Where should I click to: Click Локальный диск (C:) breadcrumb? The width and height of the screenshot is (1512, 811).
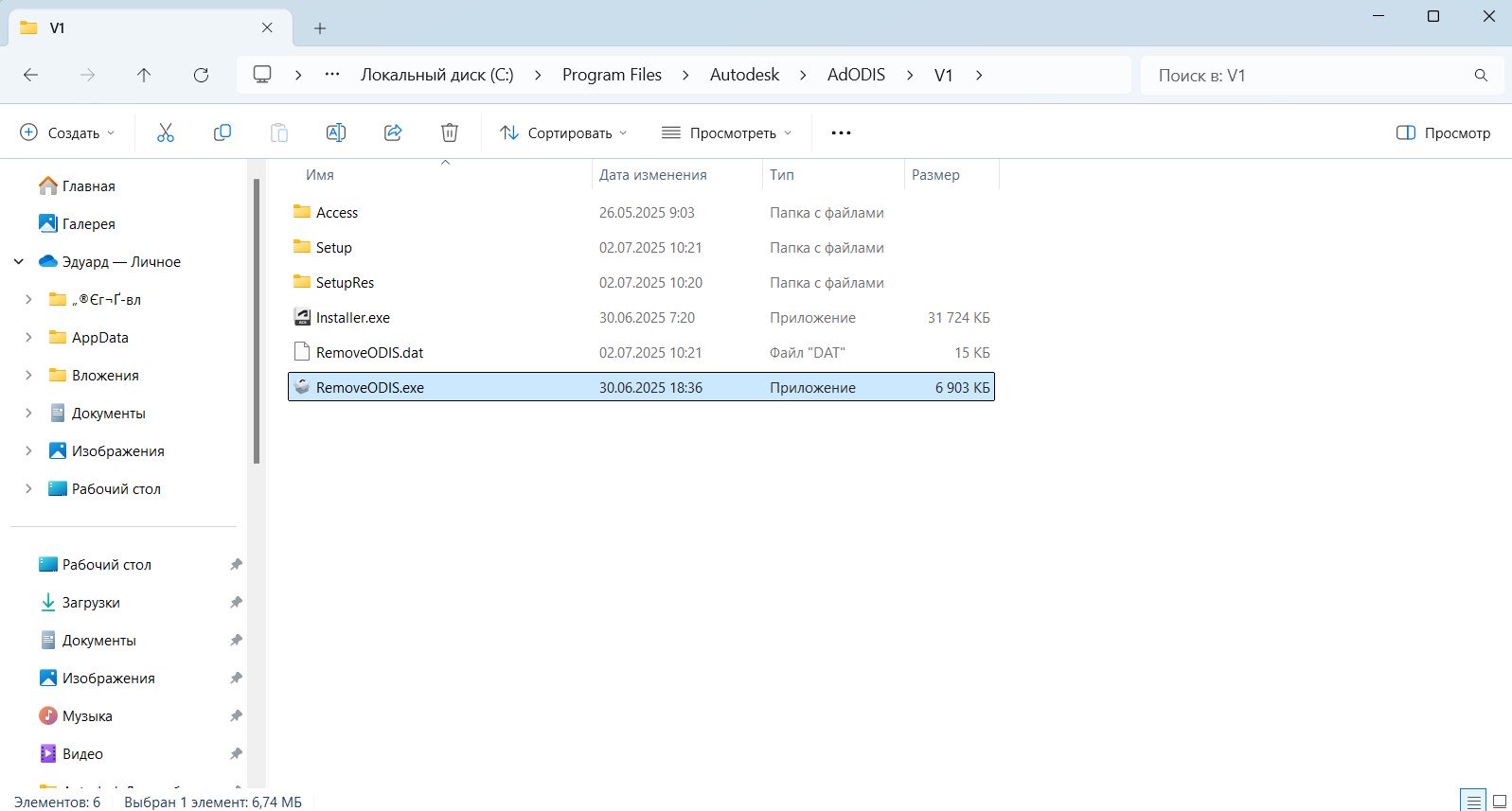[436, 75]
